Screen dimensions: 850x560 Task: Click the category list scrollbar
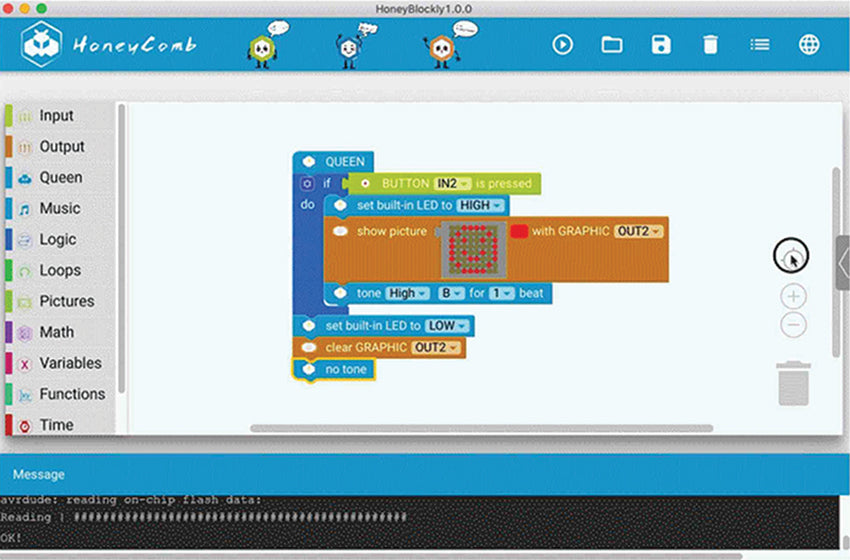tap(121, 248)
